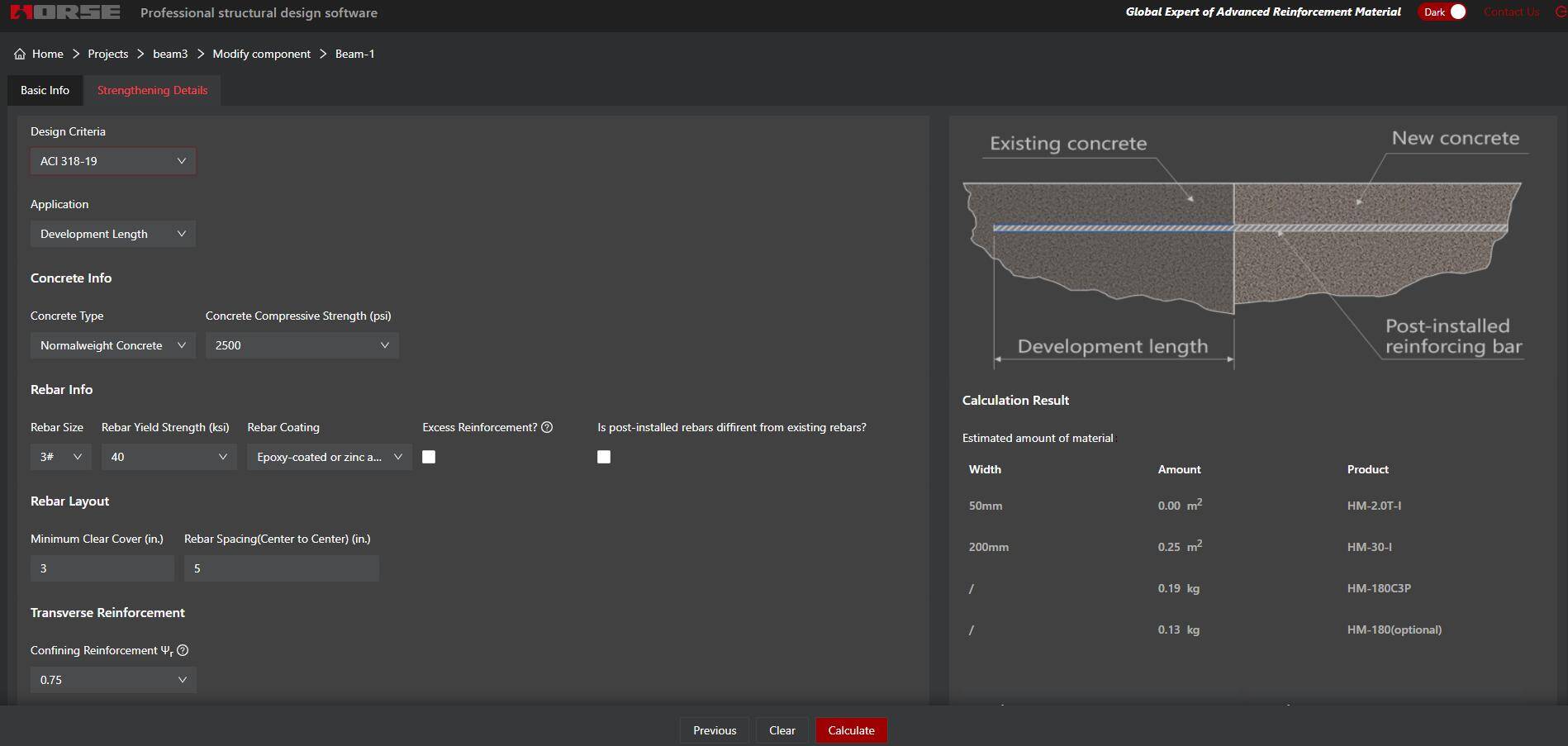Check post-installed rebars different checkbox

tap(604, 457)
